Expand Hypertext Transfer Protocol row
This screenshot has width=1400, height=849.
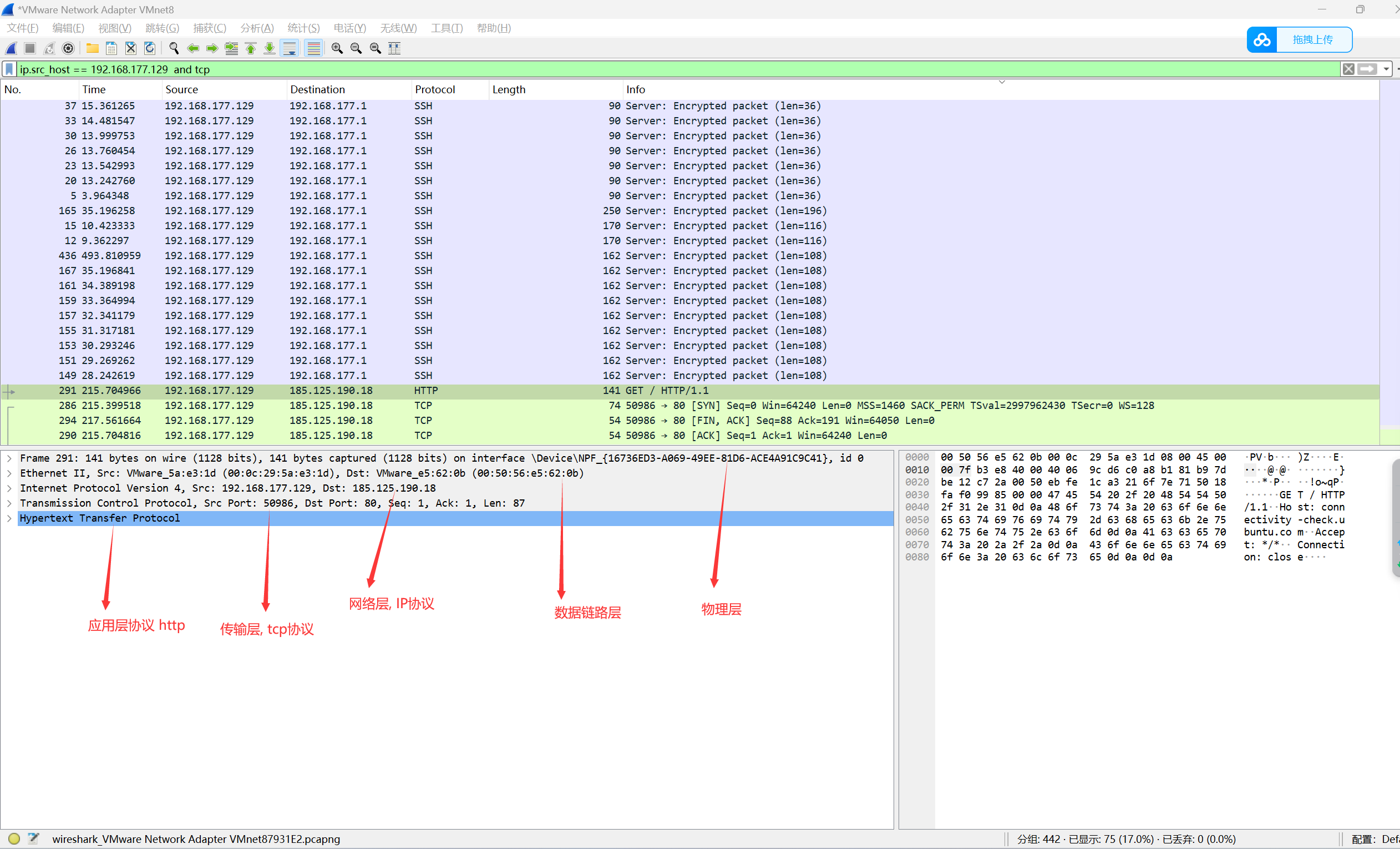pyautogui.click(x=9, y=518)
